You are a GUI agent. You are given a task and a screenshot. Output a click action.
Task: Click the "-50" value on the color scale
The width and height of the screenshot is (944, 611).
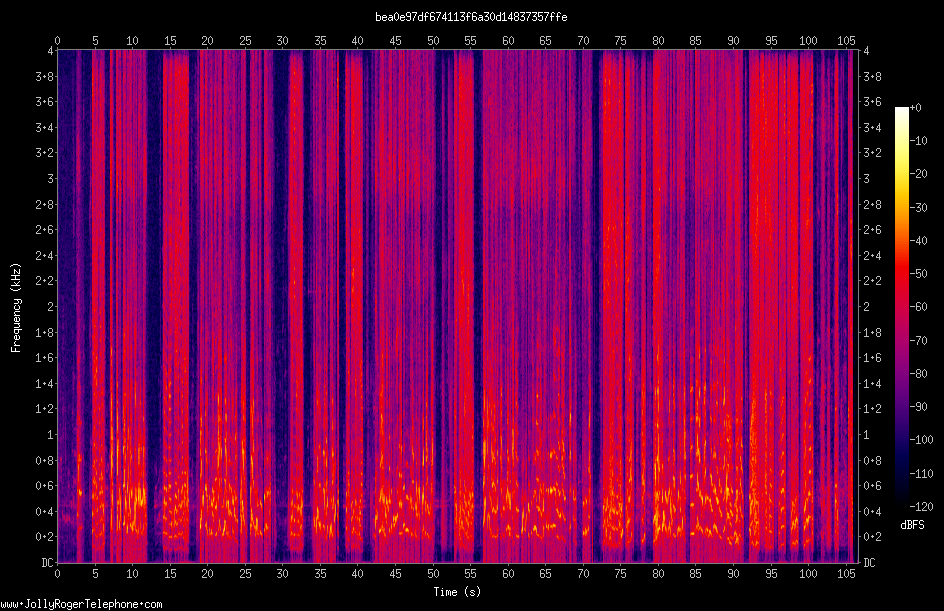coord(918,274)
